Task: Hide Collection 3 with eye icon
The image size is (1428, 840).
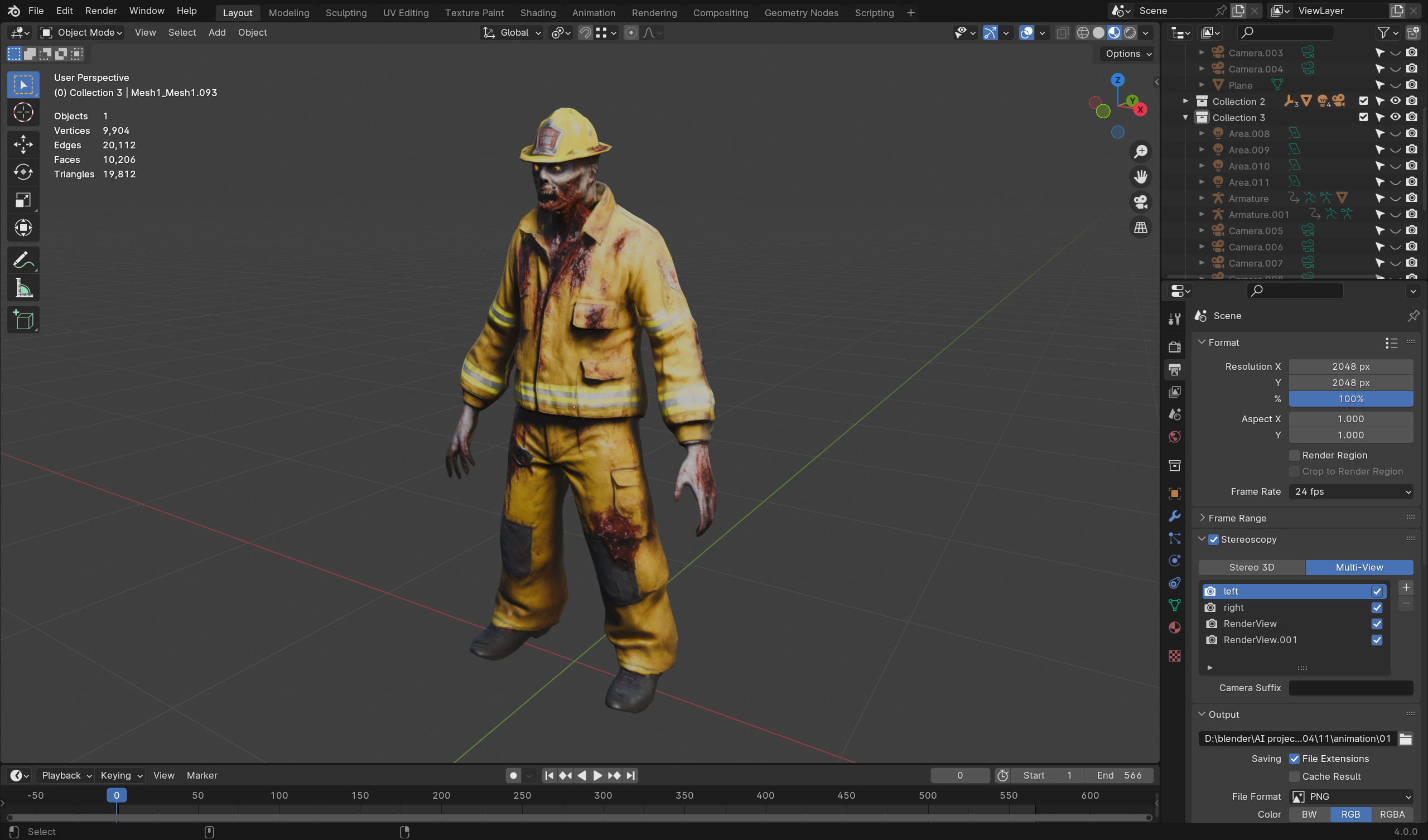Action: (x=1395, y=117)
